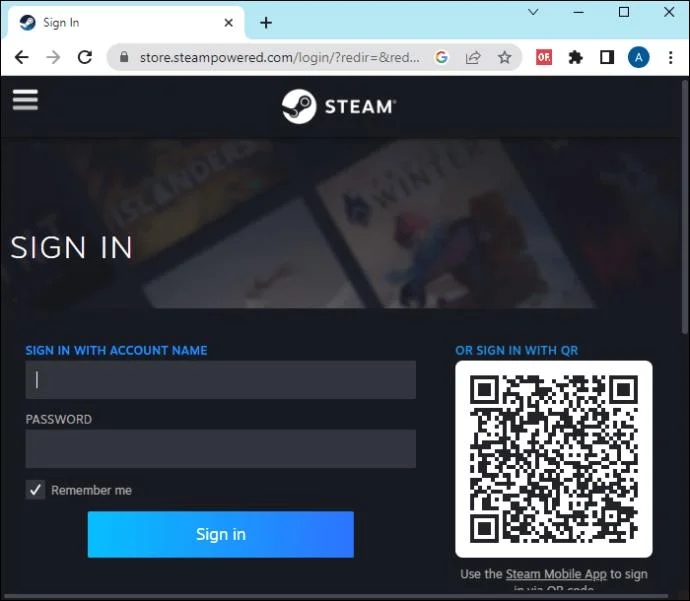The height and width of the screenshot is (601, 690).
Task: Click 'SIGN IN WITH ACCOUNT NAME' label
Action: (116, 350)
